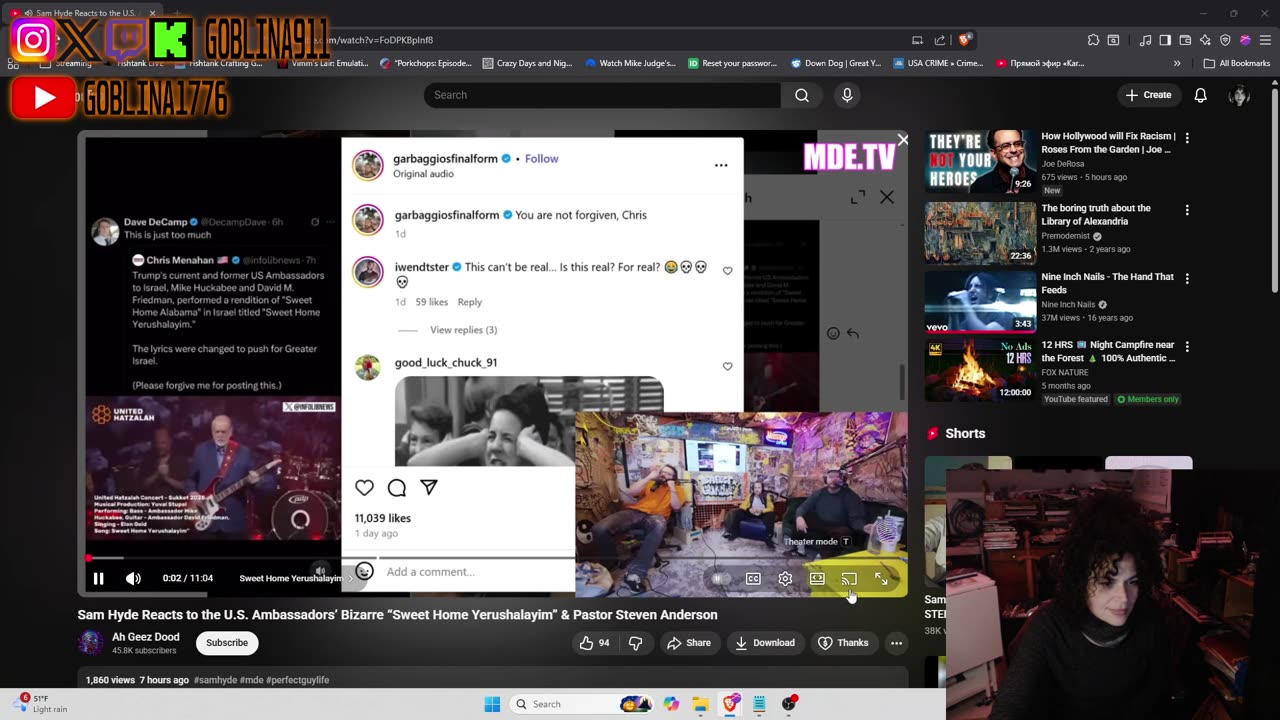The height and width of the screenshot is (720, 1280).
Task: Open Watch Mike Judge's bookmark
Action: pos(630,63)
